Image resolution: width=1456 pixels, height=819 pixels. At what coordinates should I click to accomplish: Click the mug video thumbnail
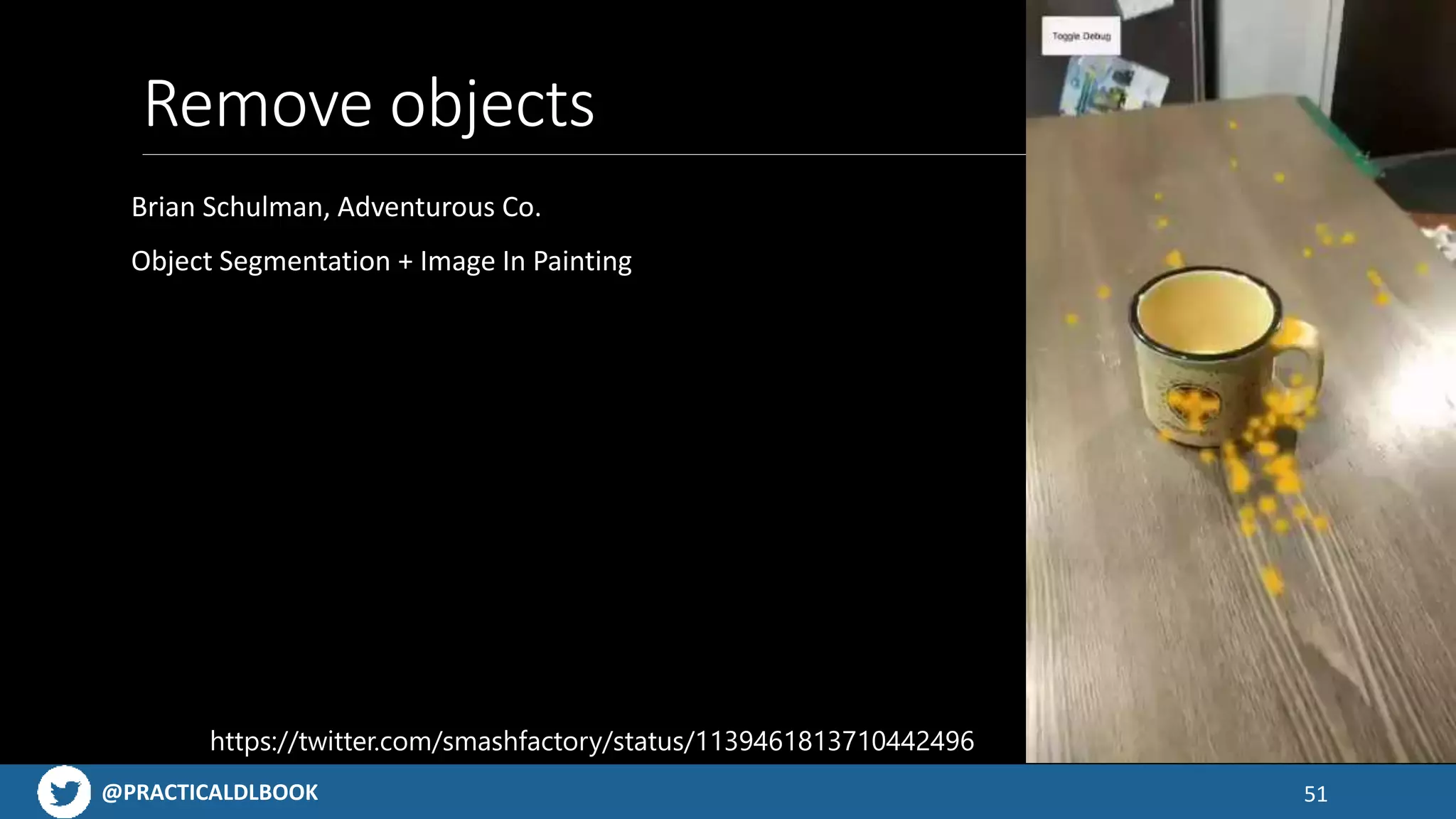[1241, 382]
